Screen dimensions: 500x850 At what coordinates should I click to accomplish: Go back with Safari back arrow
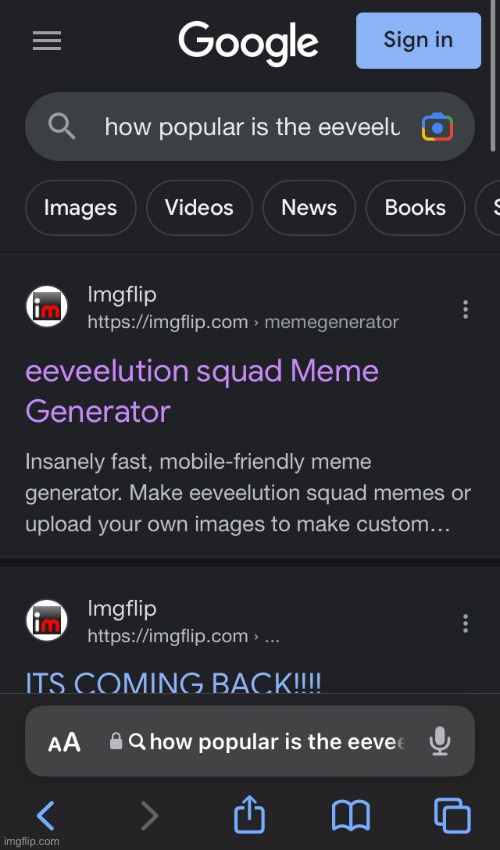pos(46,815)
